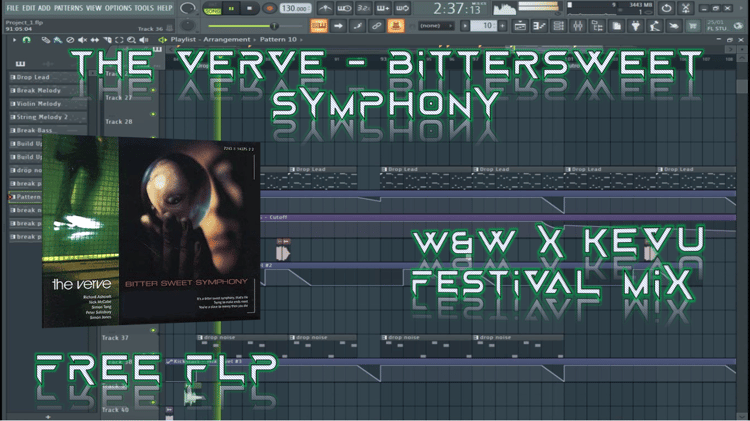
Task: Toggle the record button
Action: pos(269,9)
